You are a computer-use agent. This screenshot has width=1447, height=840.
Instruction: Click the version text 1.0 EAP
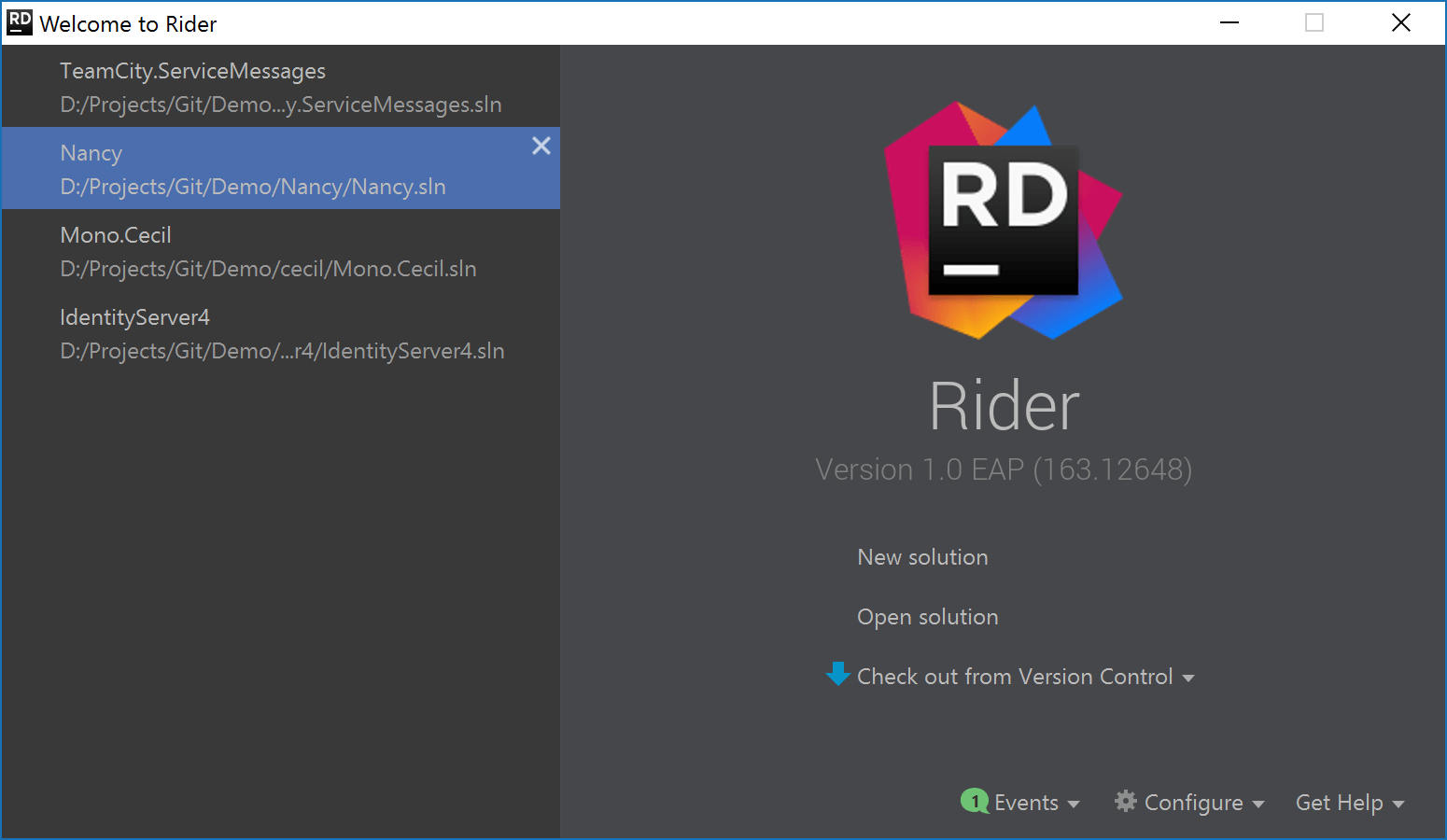1004,469
